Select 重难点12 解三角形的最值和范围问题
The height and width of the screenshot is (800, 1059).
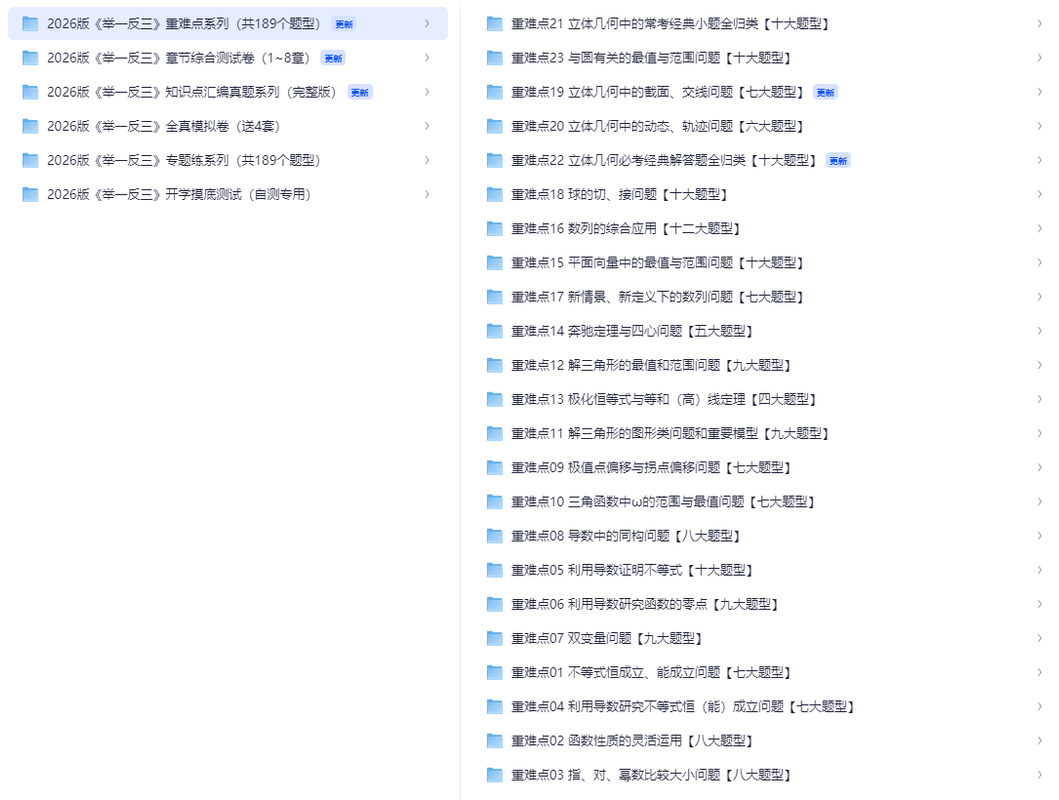615,365
